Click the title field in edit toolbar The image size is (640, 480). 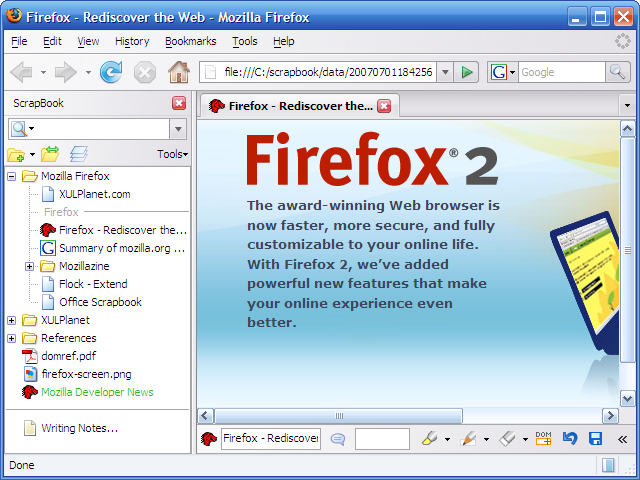pyautogui.click(x=271, y=439)
